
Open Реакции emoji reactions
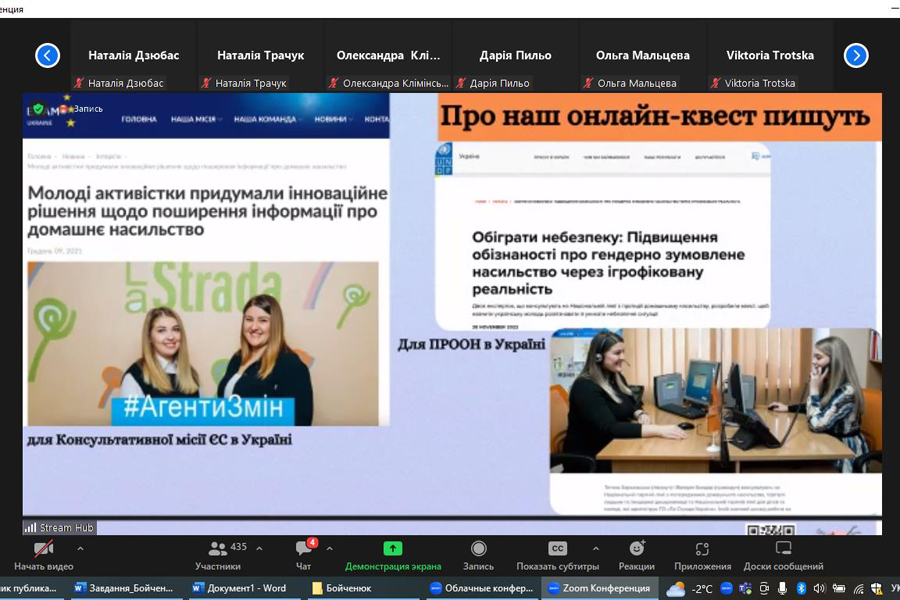(637, 555)
